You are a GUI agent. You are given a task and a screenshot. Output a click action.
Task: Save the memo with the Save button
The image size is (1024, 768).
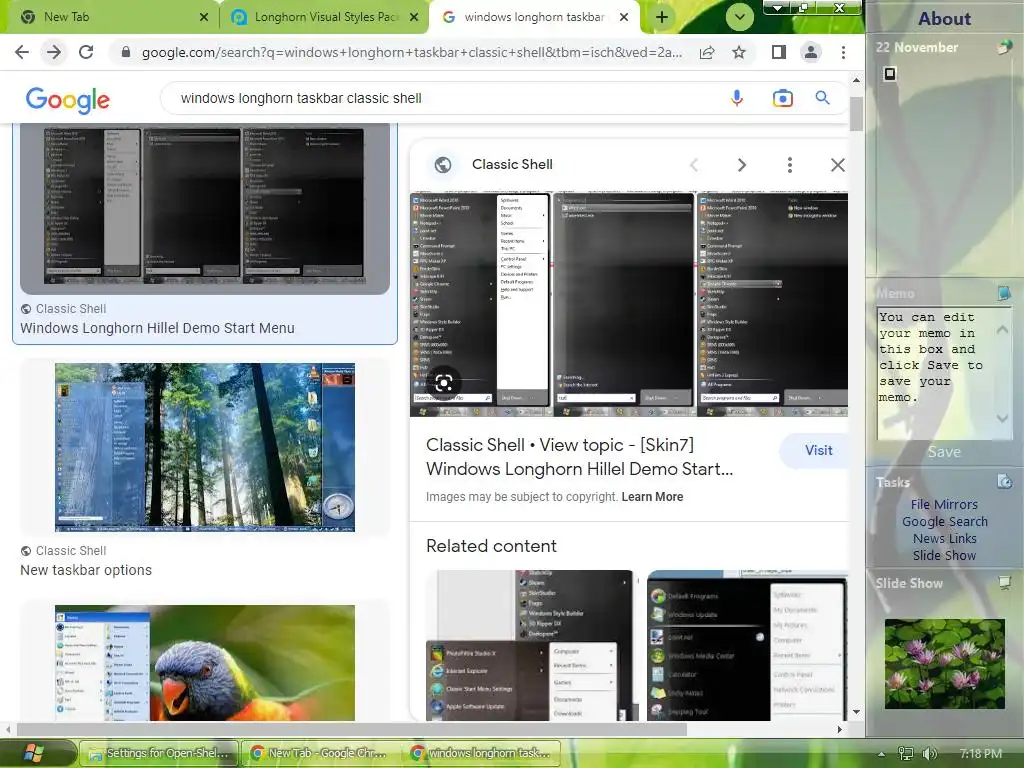[x=944, y=451]
